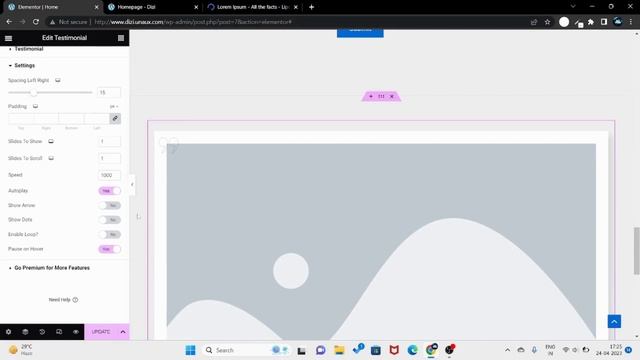Click the UPDATE button

[101, 332]
